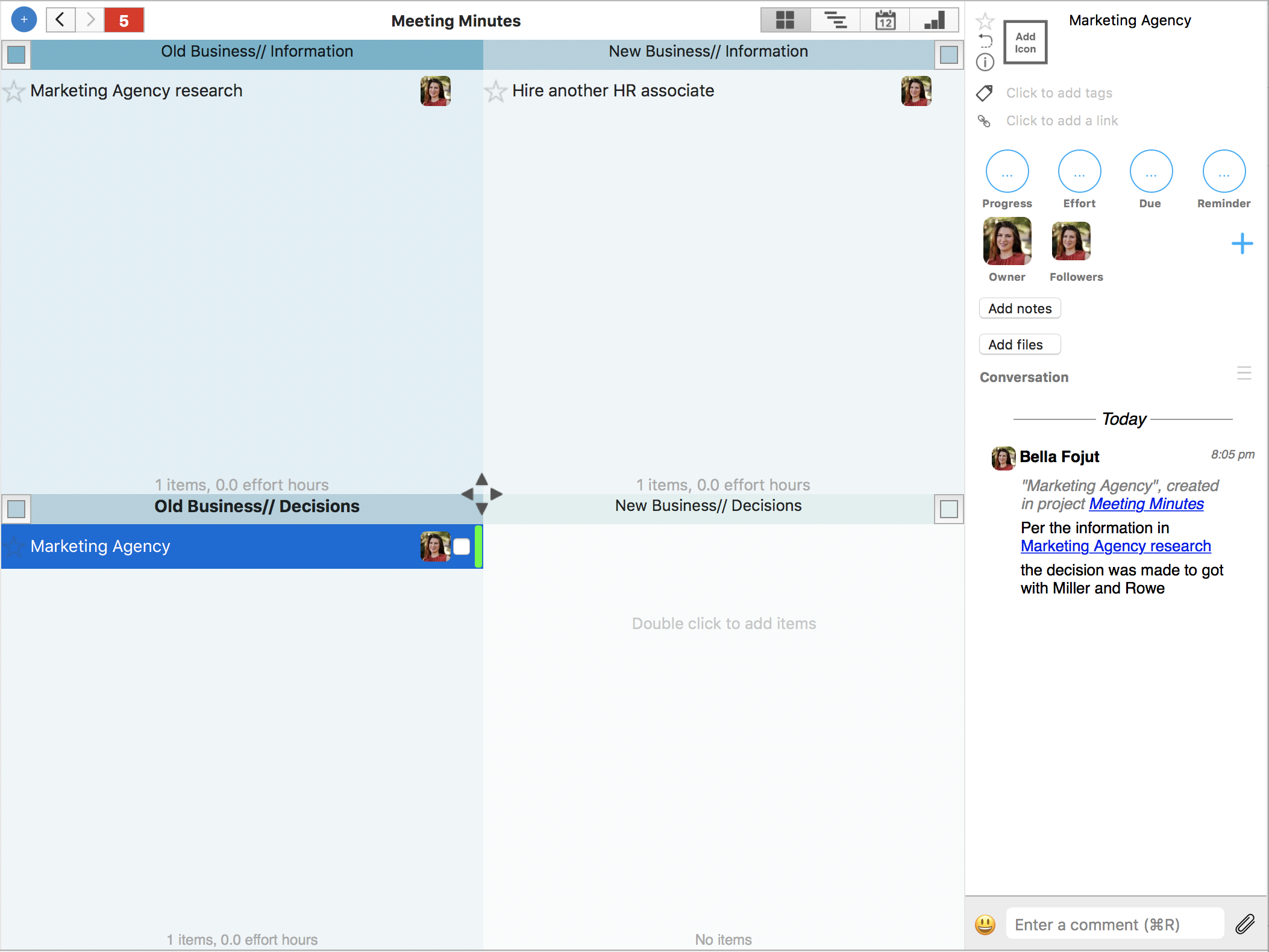This screenshot has width=1269, height=952.
Task: Select the 'Old Business// Information' quadrant checkbox
Action: pos(16,55)
